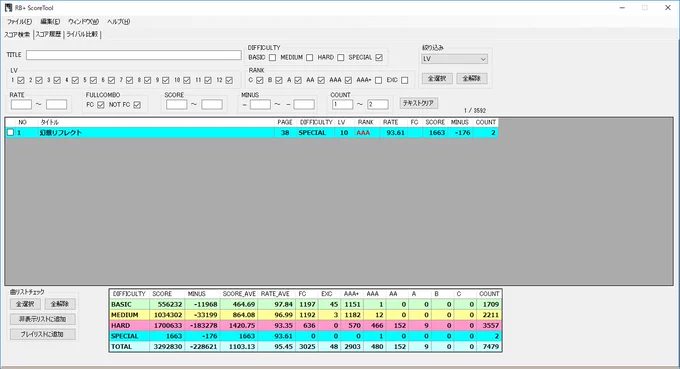The image size is (680, 369).
Task: Sort results by COUNT column header
Action: [485, 123]
